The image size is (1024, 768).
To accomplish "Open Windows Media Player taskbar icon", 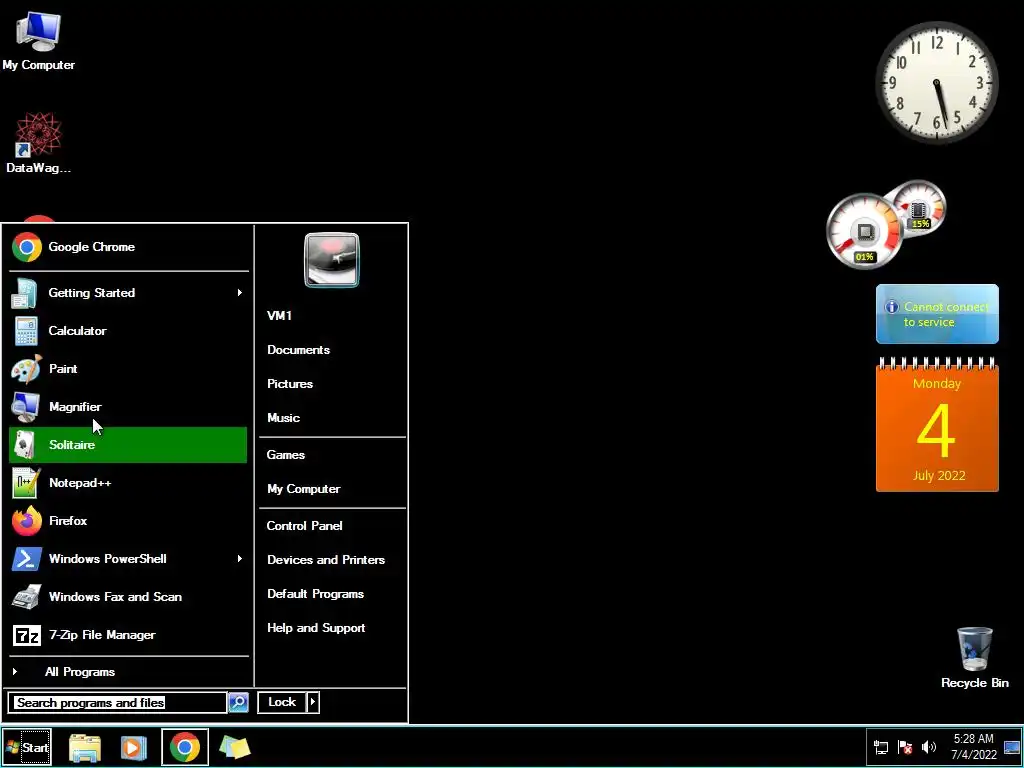I will click(x=134, y=747).
